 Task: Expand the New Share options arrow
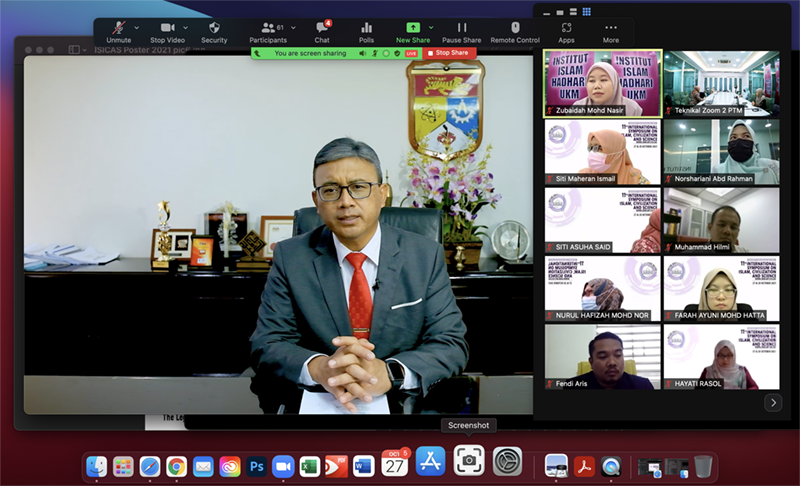tap(431, 27)
